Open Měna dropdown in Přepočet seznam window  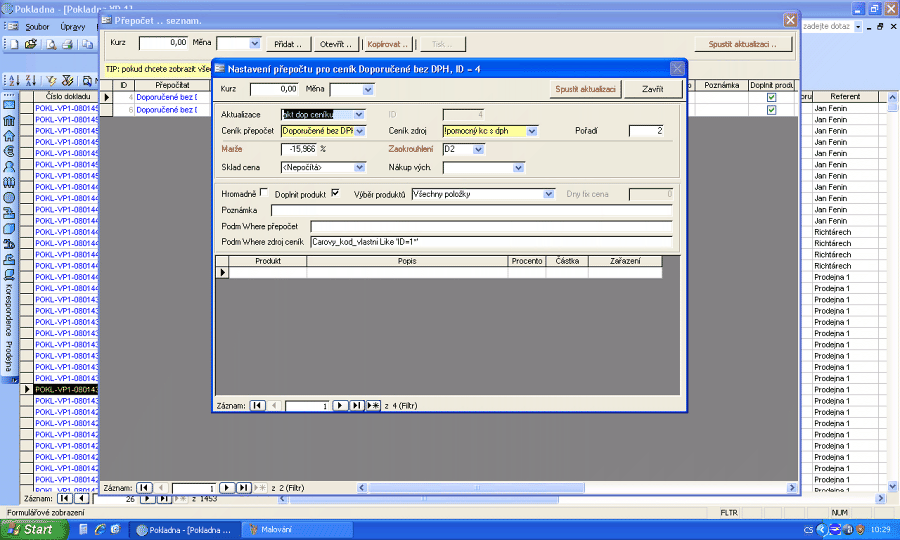(x=255, y=43)
